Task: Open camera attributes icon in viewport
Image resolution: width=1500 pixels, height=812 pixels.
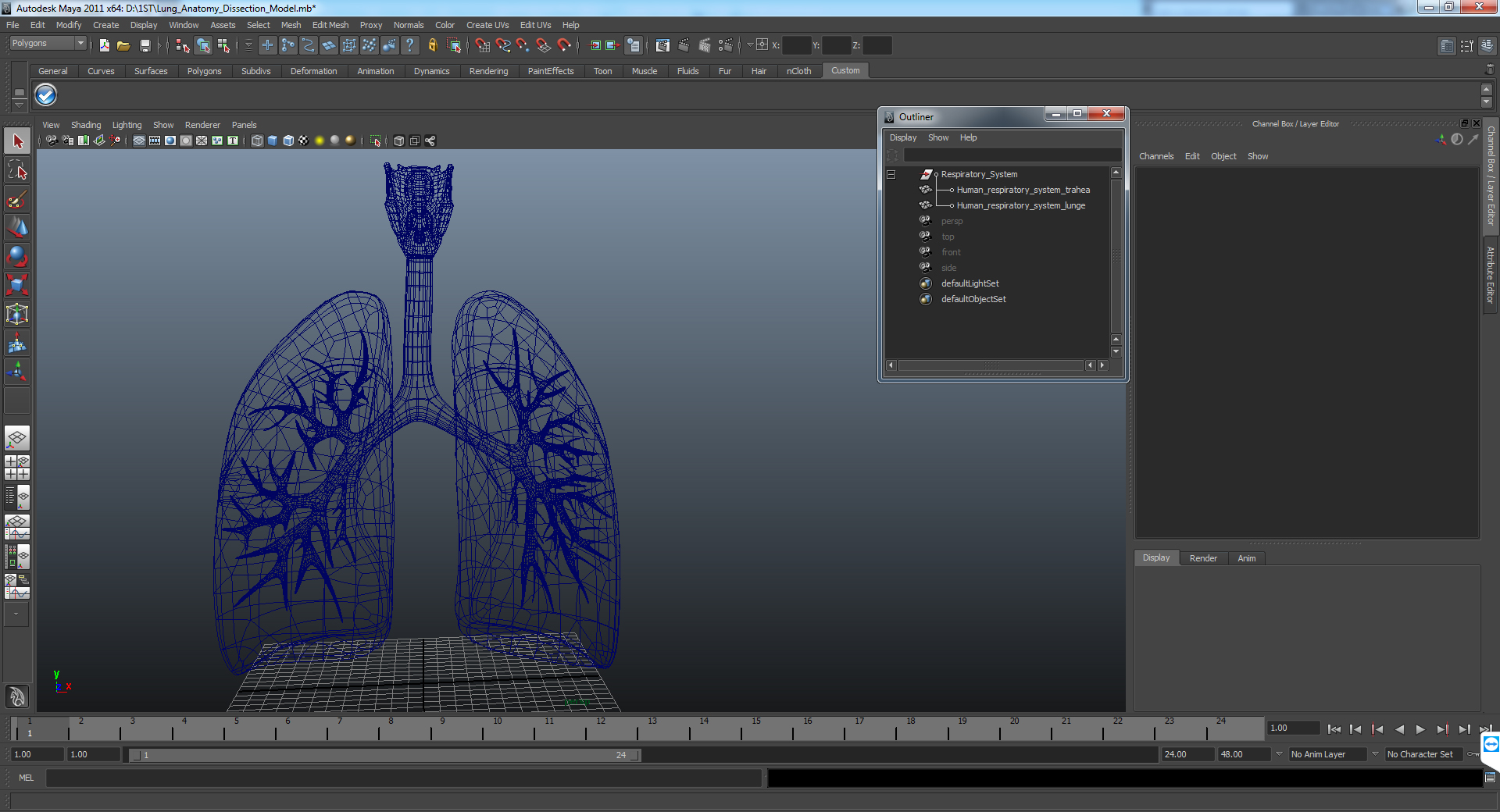Action: tap(68, 141)
